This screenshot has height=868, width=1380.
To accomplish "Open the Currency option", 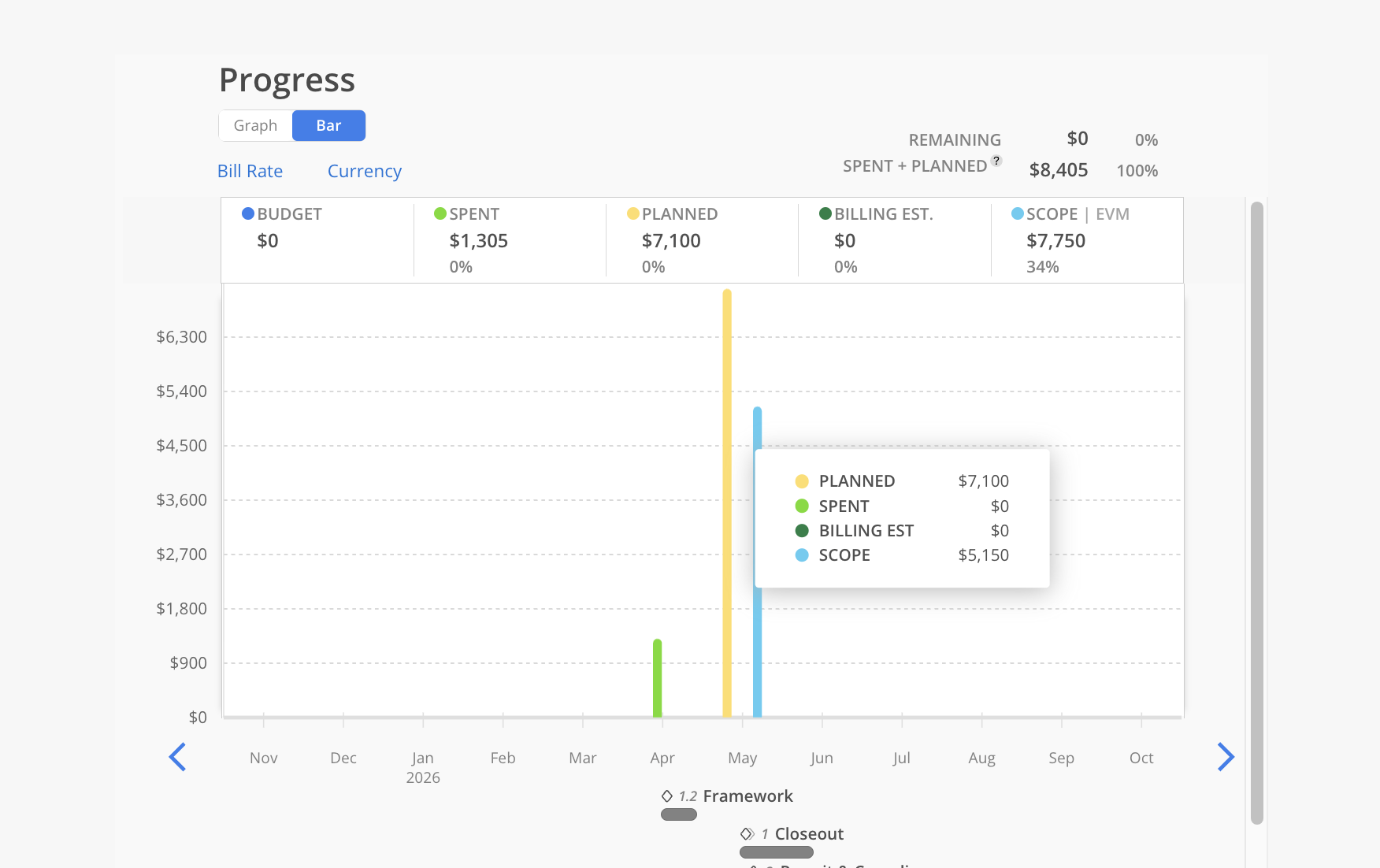I will pyautogui.click(x=365, y=171).
